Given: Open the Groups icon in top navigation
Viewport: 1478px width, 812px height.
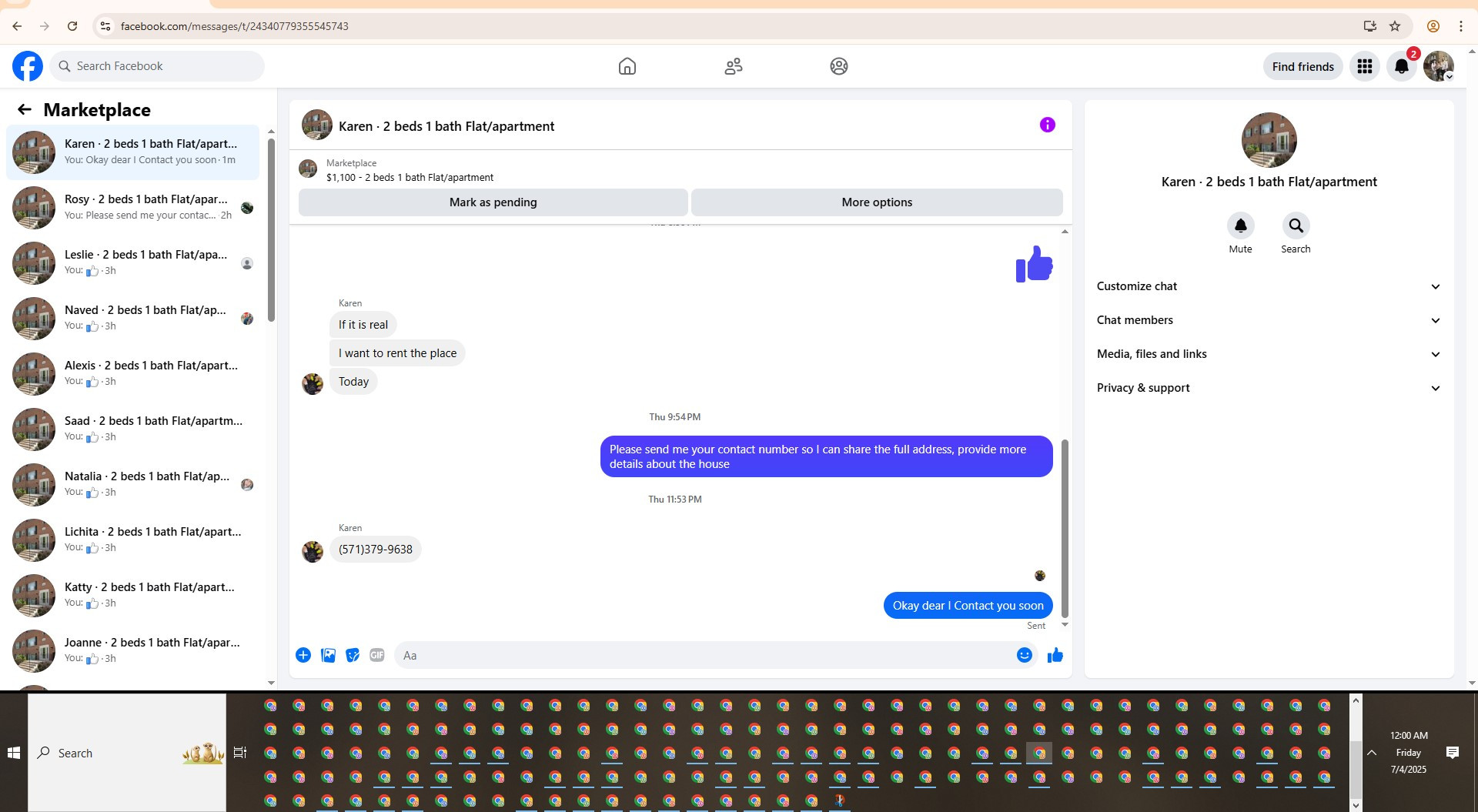Looking at the screenshot, I should [x=839, y=66].
